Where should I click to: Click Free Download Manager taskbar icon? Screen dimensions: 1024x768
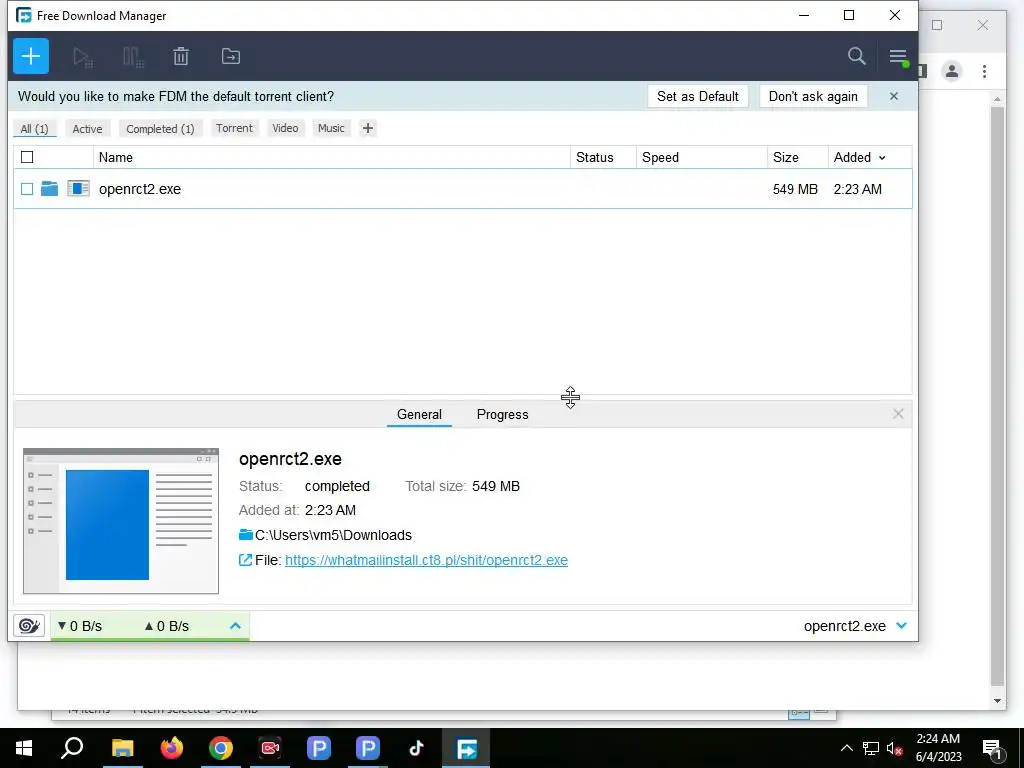click(466, 748)
